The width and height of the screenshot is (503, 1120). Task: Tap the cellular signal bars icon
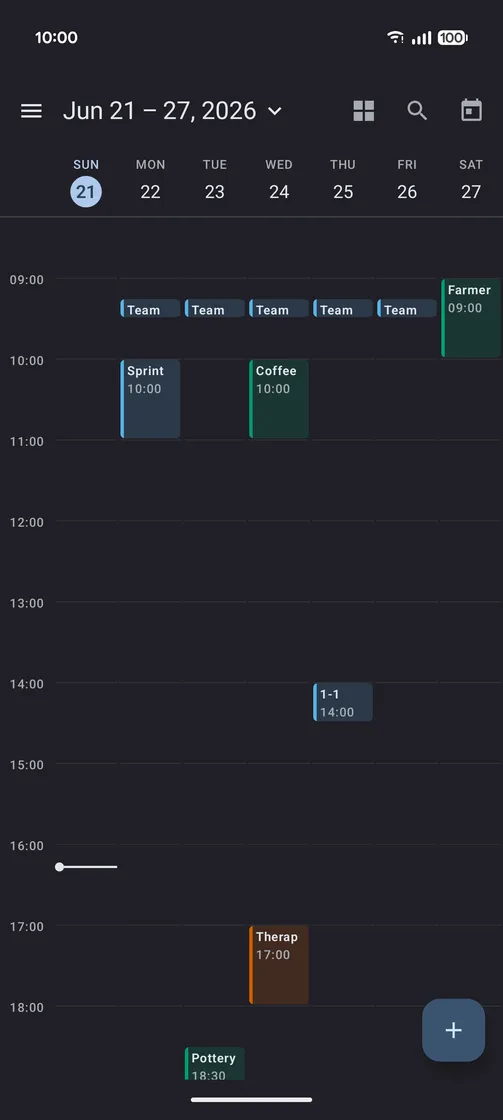click(422, 37)
